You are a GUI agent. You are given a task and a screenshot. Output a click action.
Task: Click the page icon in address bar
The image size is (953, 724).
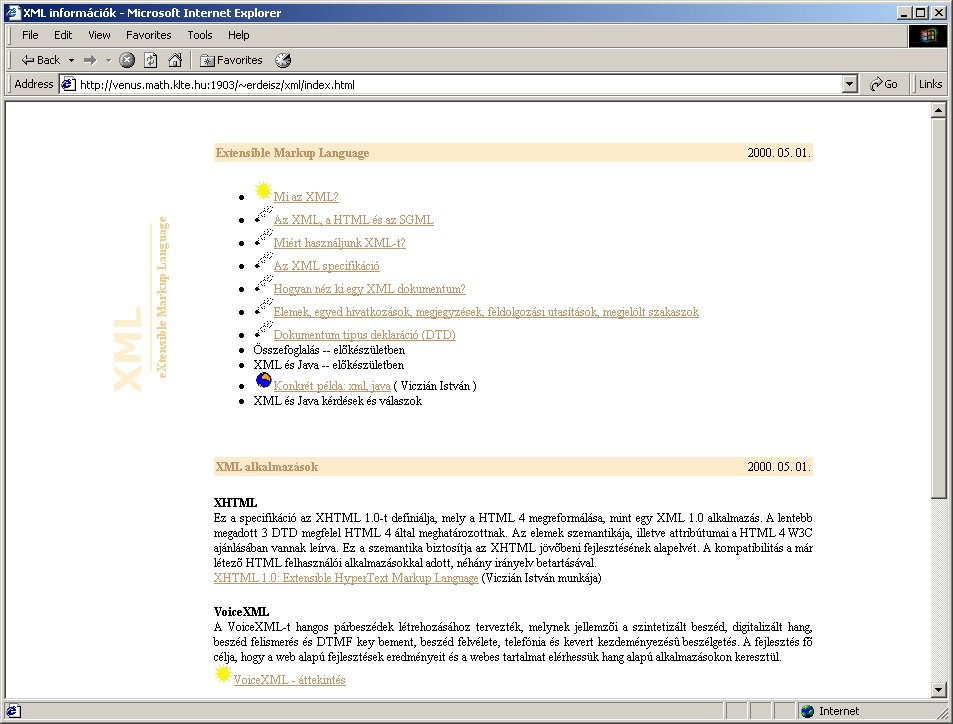69,84
